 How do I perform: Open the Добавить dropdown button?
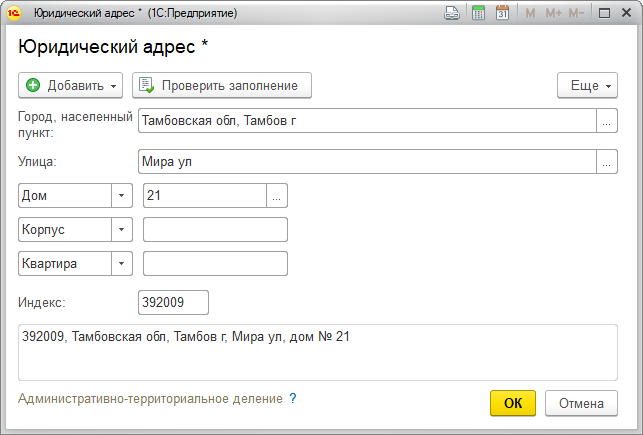click(x=71, y=86)
